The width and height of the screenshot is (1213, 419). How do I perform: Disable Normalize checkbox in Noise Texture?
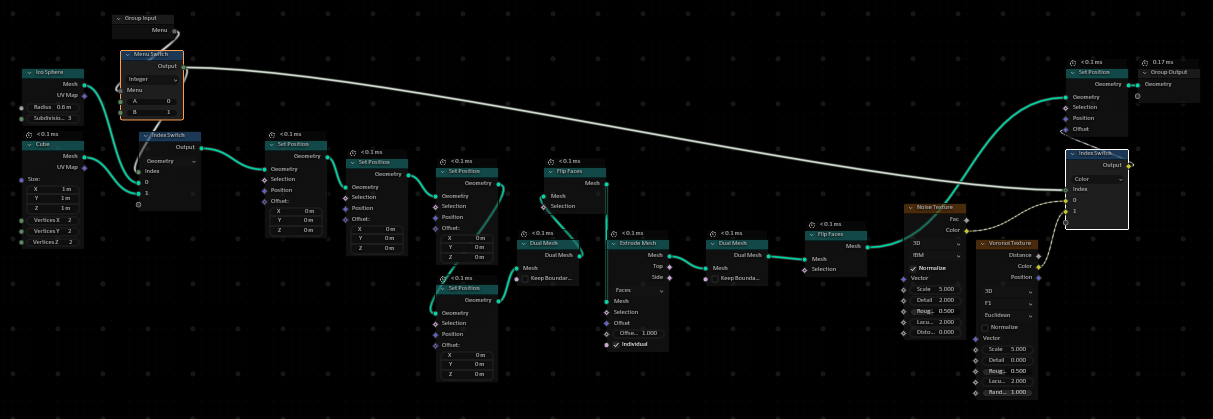913,268
